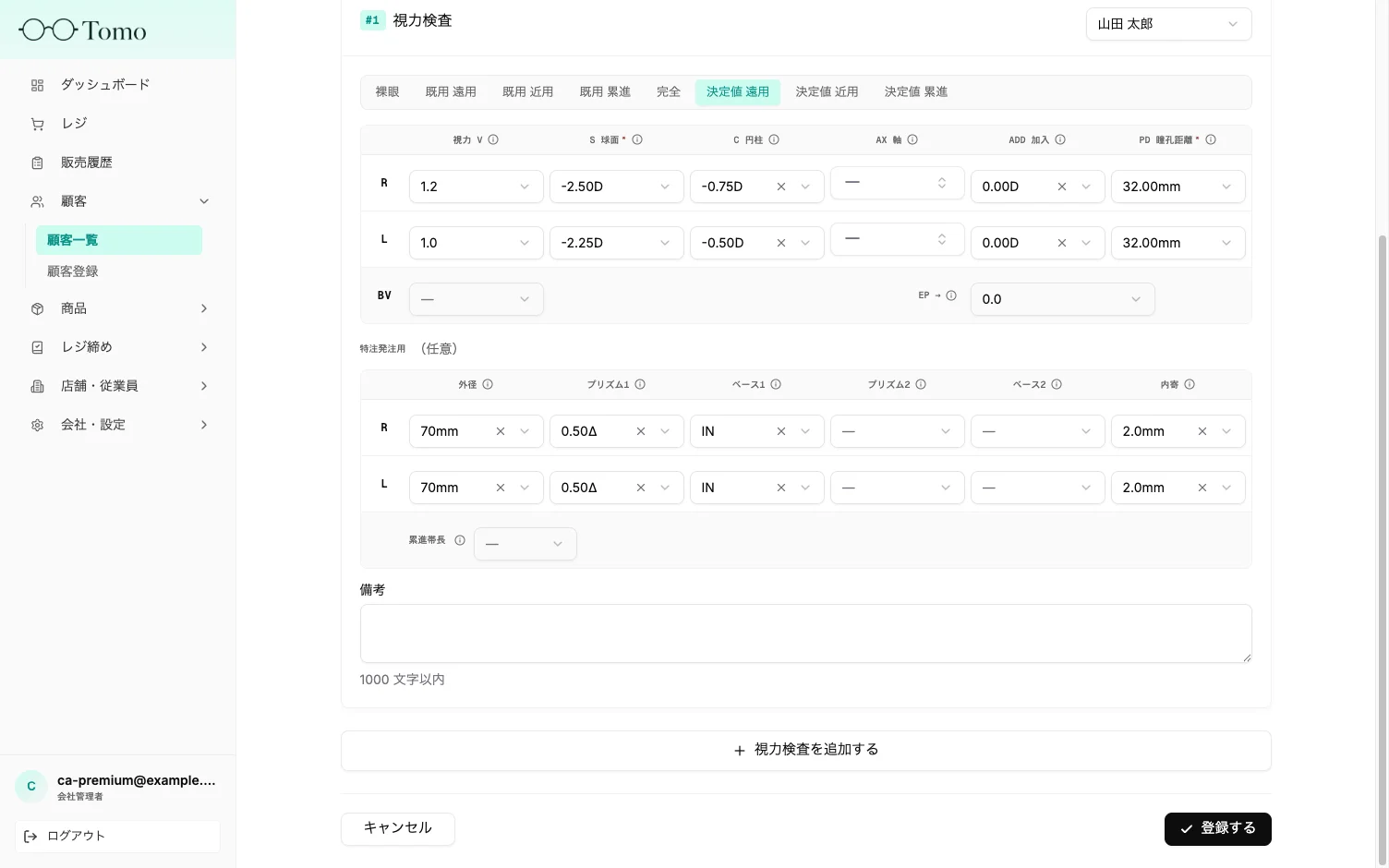The width and height of the screenshot is (1389, 868).
Task: Click the info icon beside 内寄
Action: pos(1190,384)
